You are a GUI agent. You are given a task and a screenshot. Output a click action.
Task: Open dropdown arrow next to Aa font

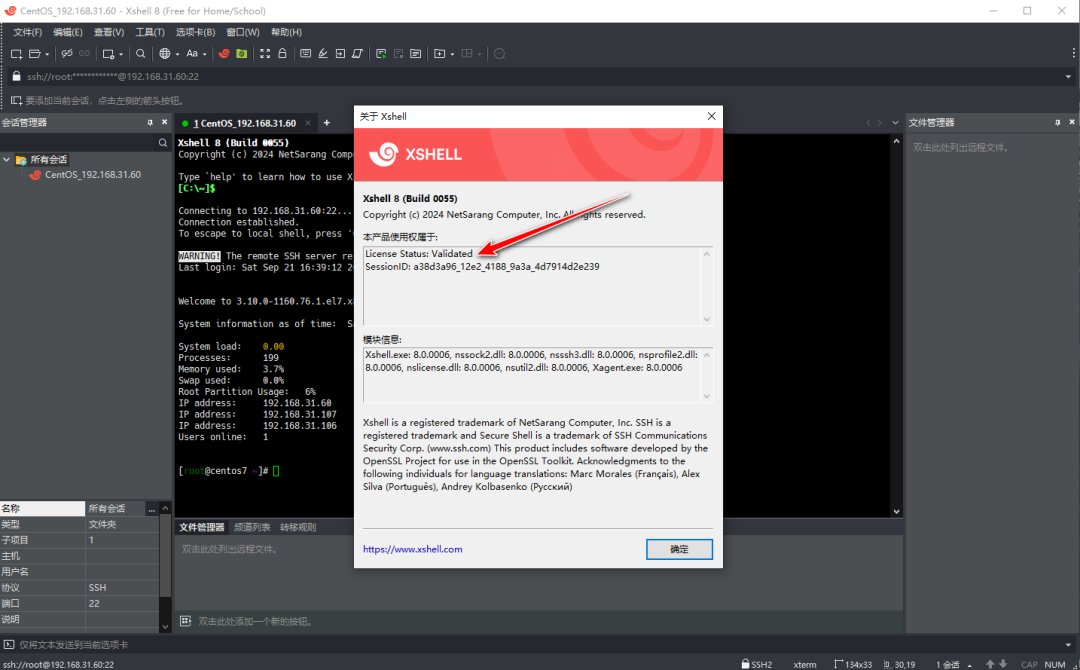point(205,54)
